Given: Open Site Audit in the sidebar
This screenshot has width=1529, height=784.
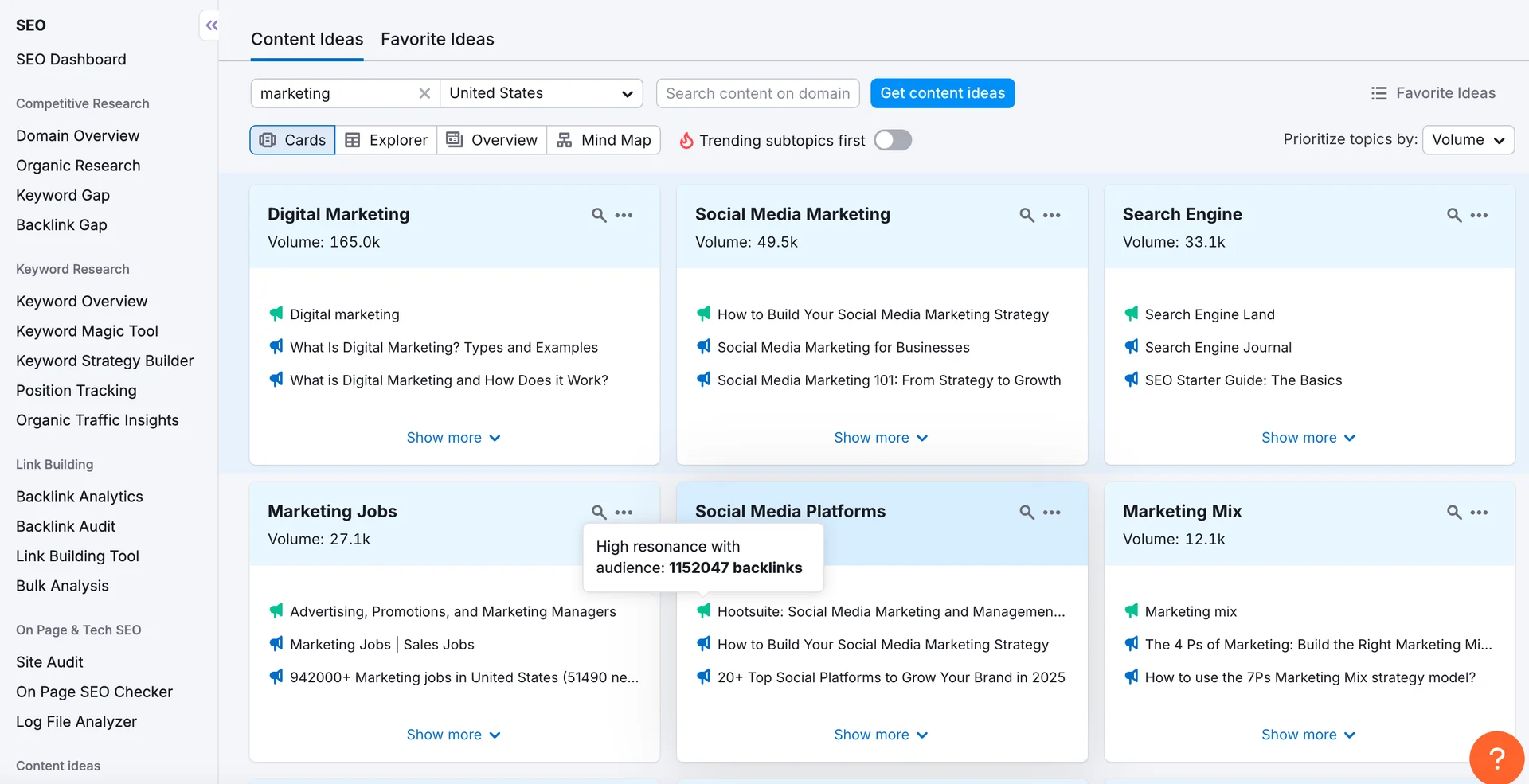Looking at the screenshot, I should 49,661.
